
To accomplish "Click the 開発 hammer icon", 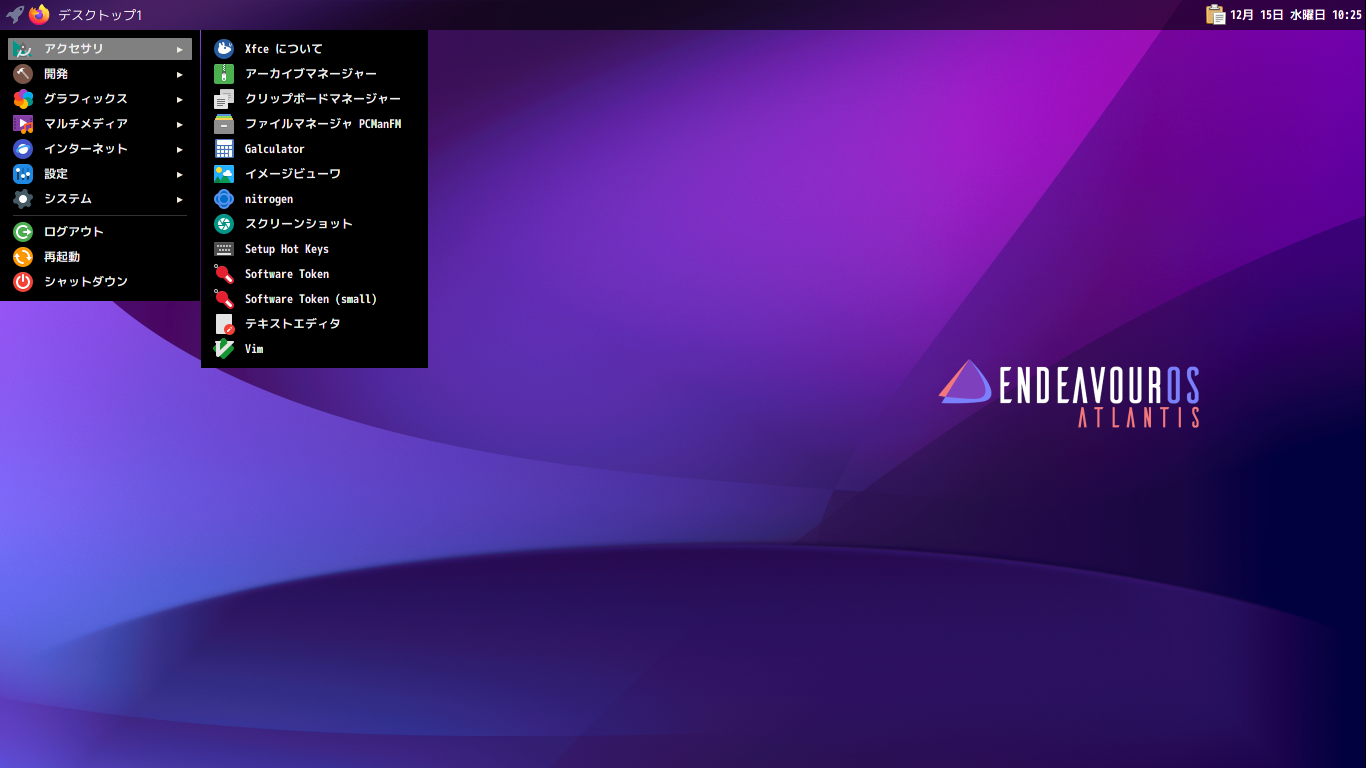I will (x=23, y=74).
